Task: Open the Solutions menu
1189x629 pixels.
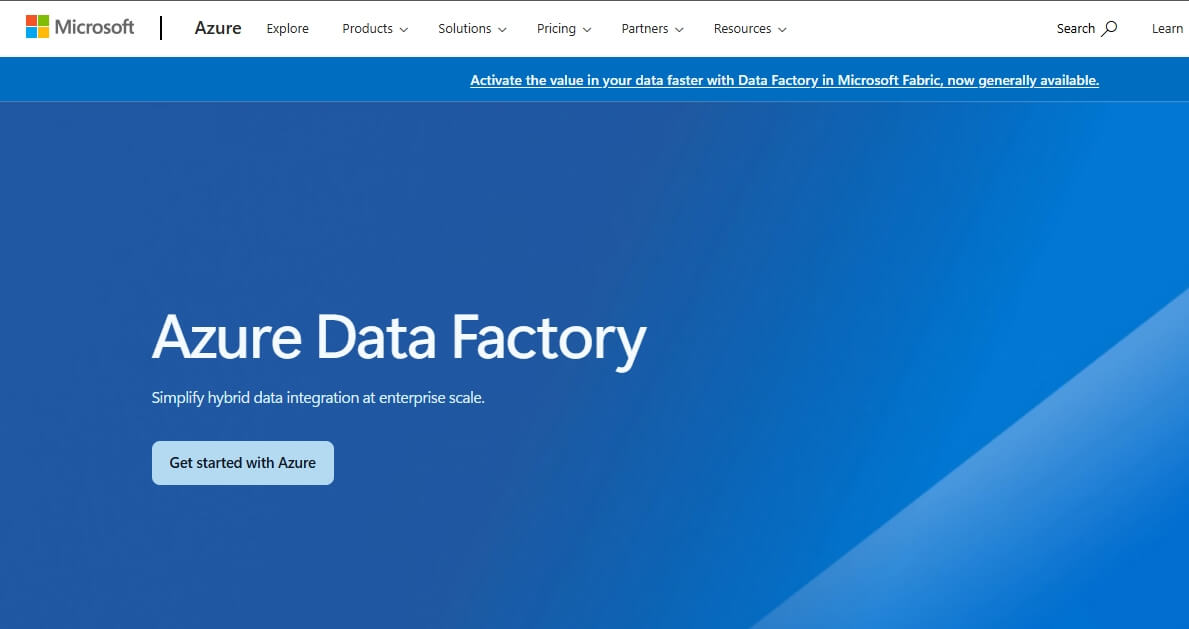Action: pos(471,29)
